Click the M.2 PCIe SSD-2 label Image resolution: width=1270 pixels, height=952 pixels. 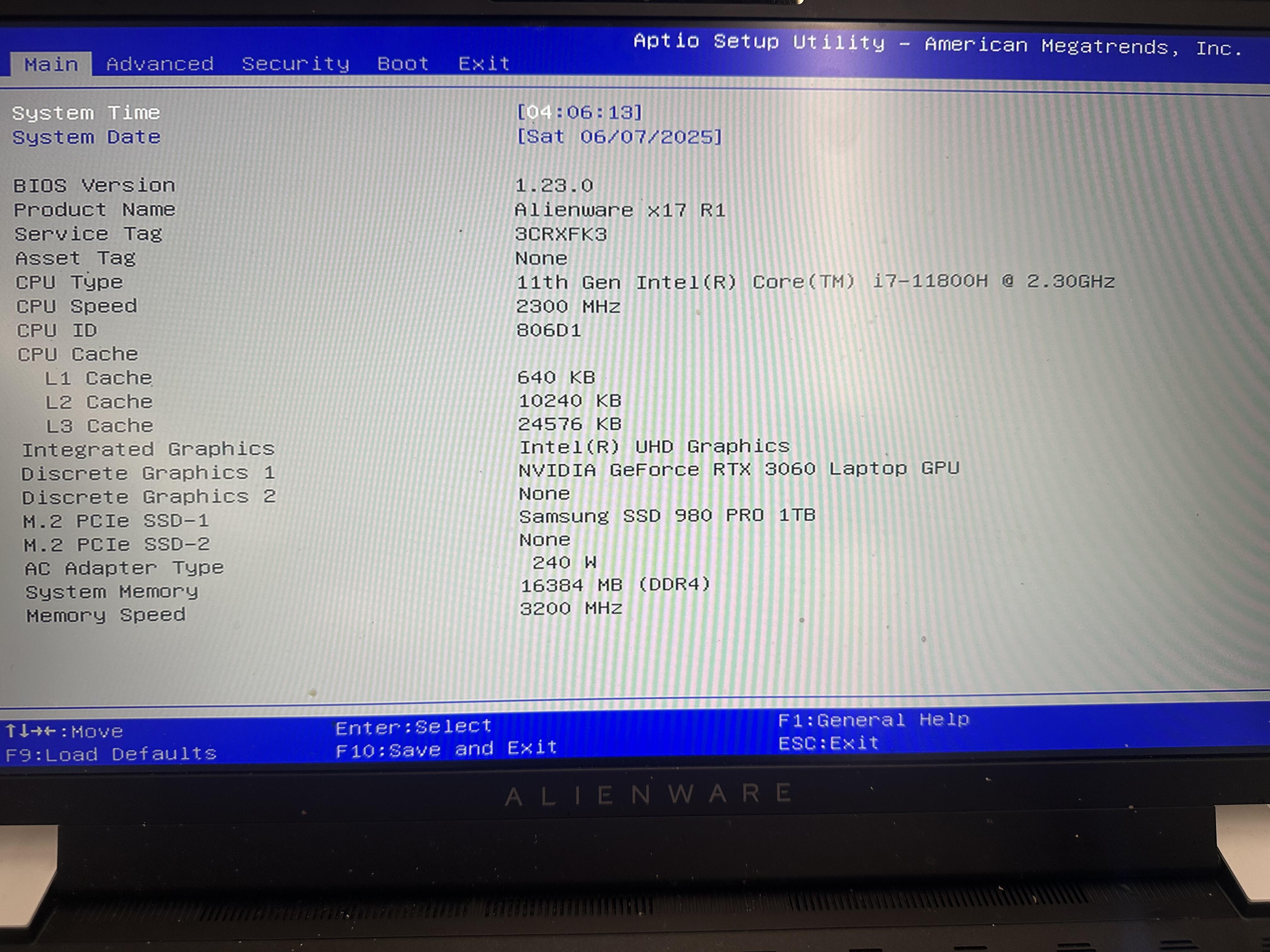click(x=117, y=545)
